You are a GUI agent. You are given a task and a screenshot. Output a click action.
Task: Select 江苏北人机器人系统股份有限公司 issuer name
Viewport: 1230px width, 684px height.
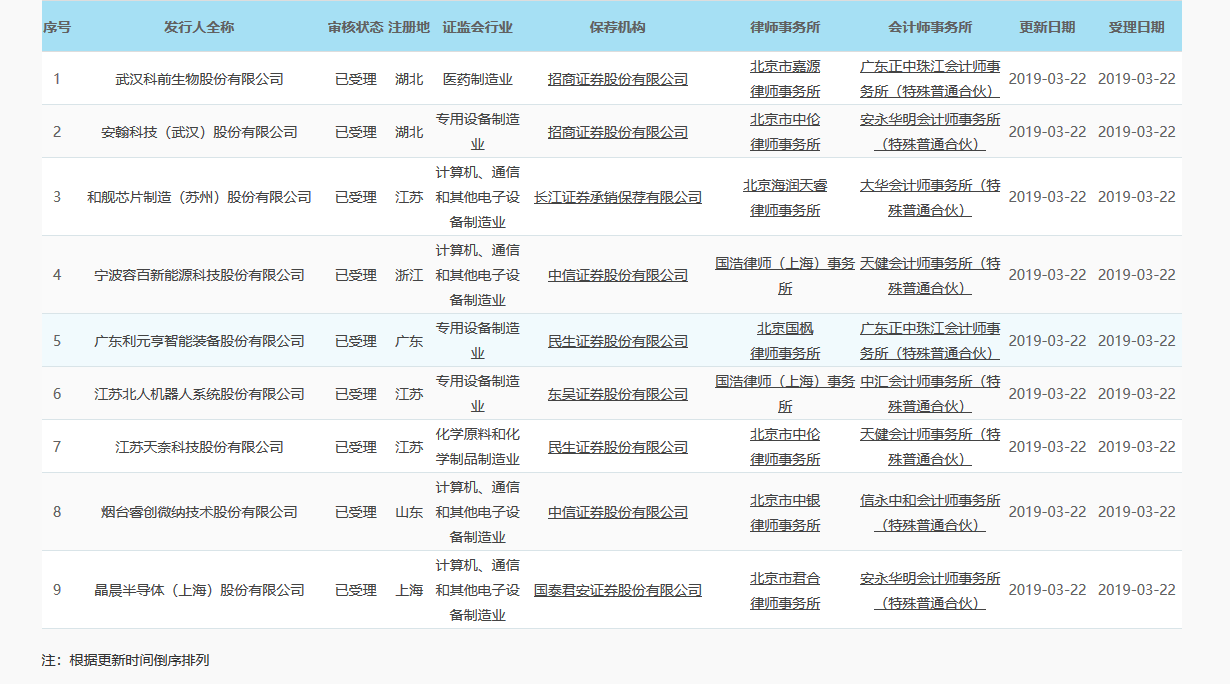click(x=199, y=394)
